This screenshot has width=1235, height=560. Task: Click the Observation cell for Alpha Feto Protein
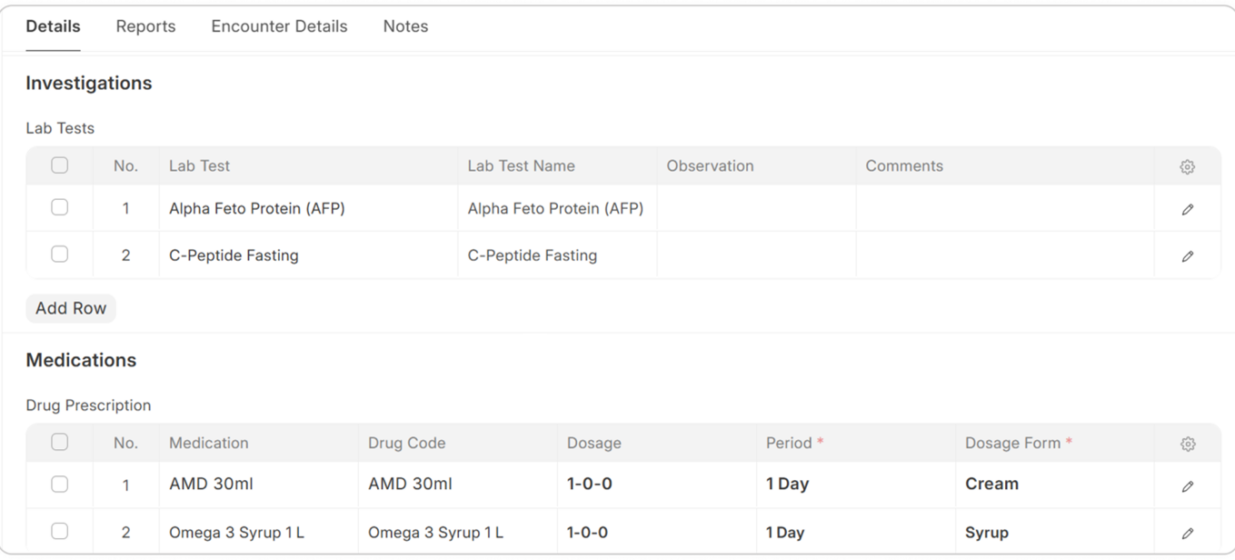click(756, 209)
